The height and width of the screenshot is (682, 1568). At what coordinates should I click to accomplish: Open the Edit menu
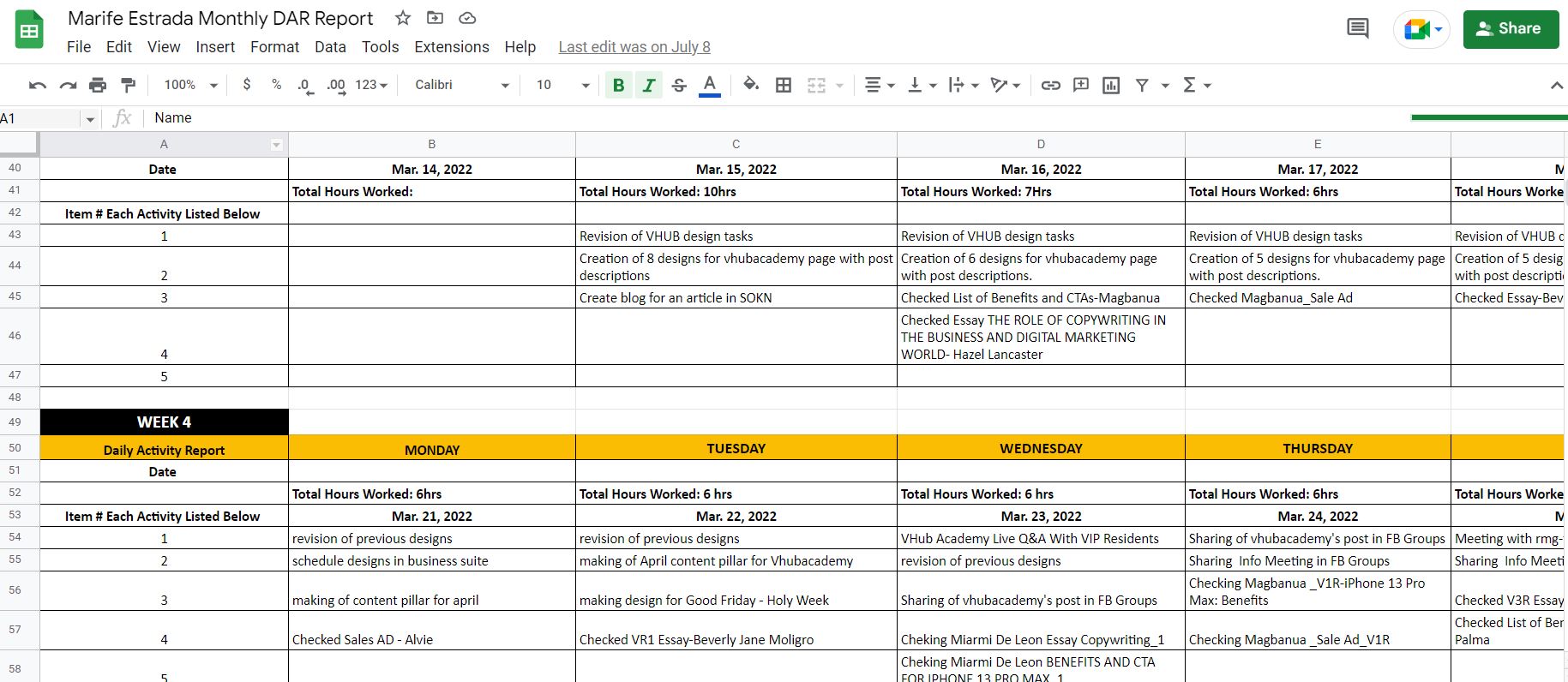pyautogui.click(x=119, y=47)
